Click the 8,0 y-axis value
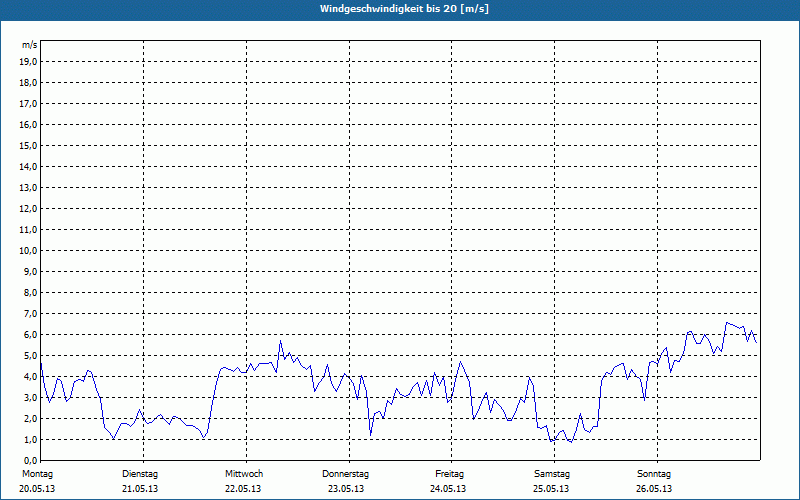The image size is (800, 500). pos(30,292)
